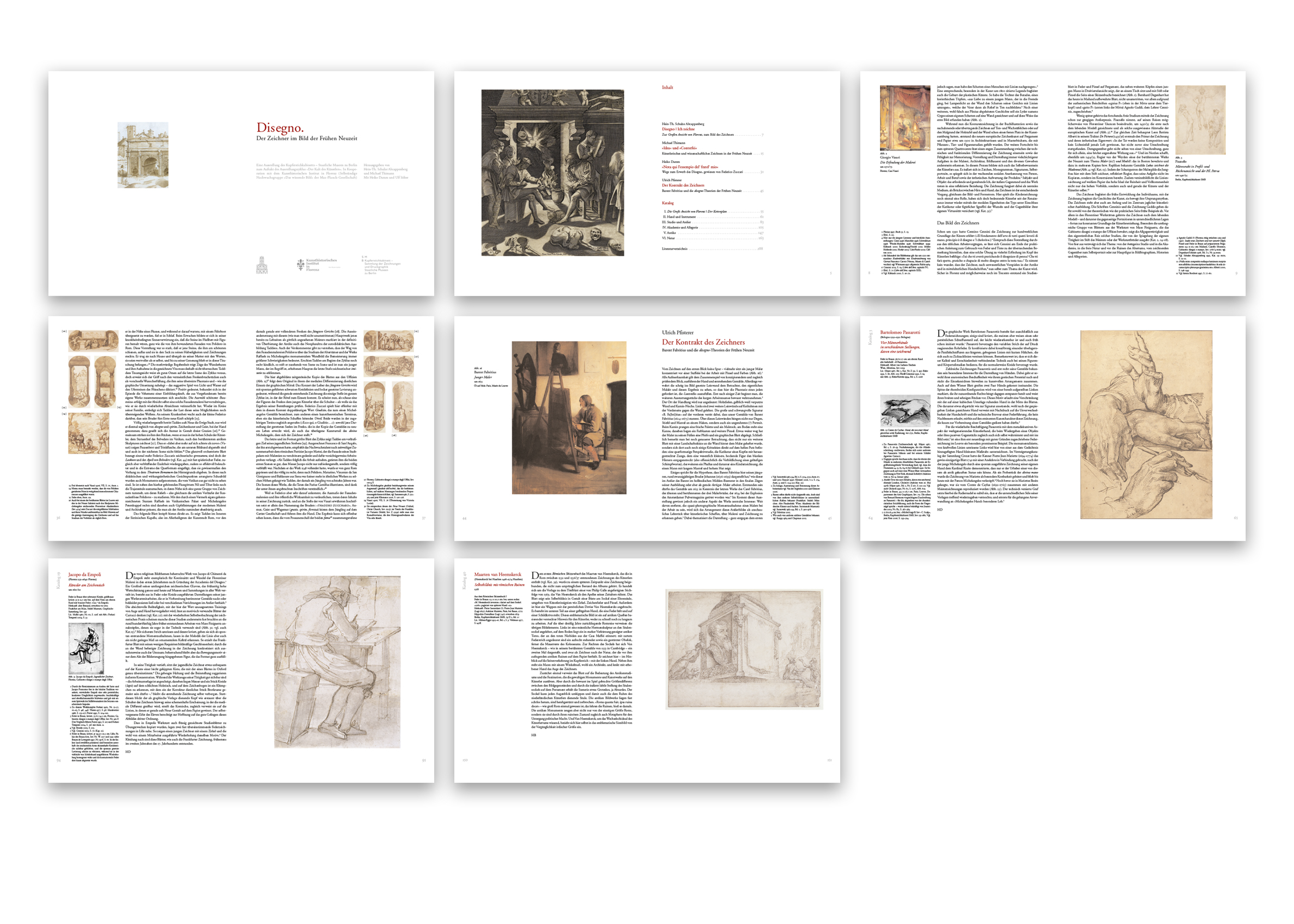Click the Maarten van Heemskerck catalog heading

498,575
